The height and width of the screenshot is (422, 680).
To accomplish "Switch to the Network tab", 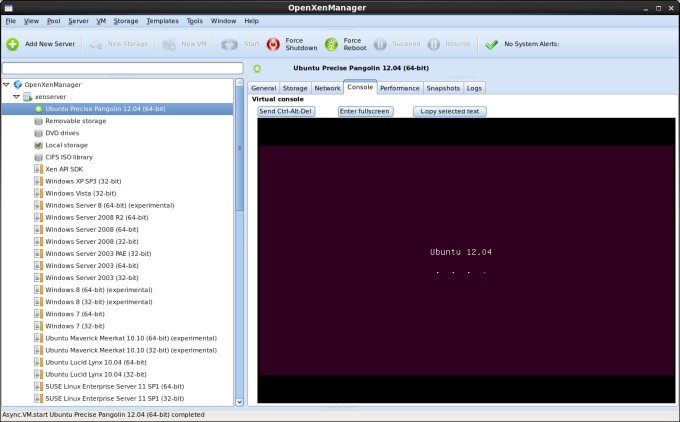I will coord(327,88).
